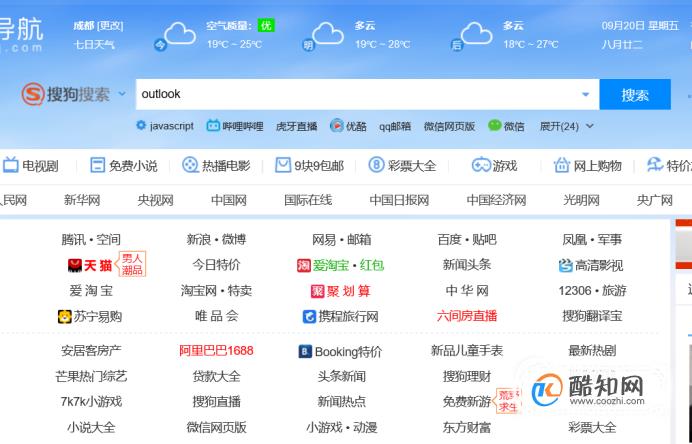Click the 热播电影 film reel icon
Screen dimensions: 692x444
pos(190,165)
